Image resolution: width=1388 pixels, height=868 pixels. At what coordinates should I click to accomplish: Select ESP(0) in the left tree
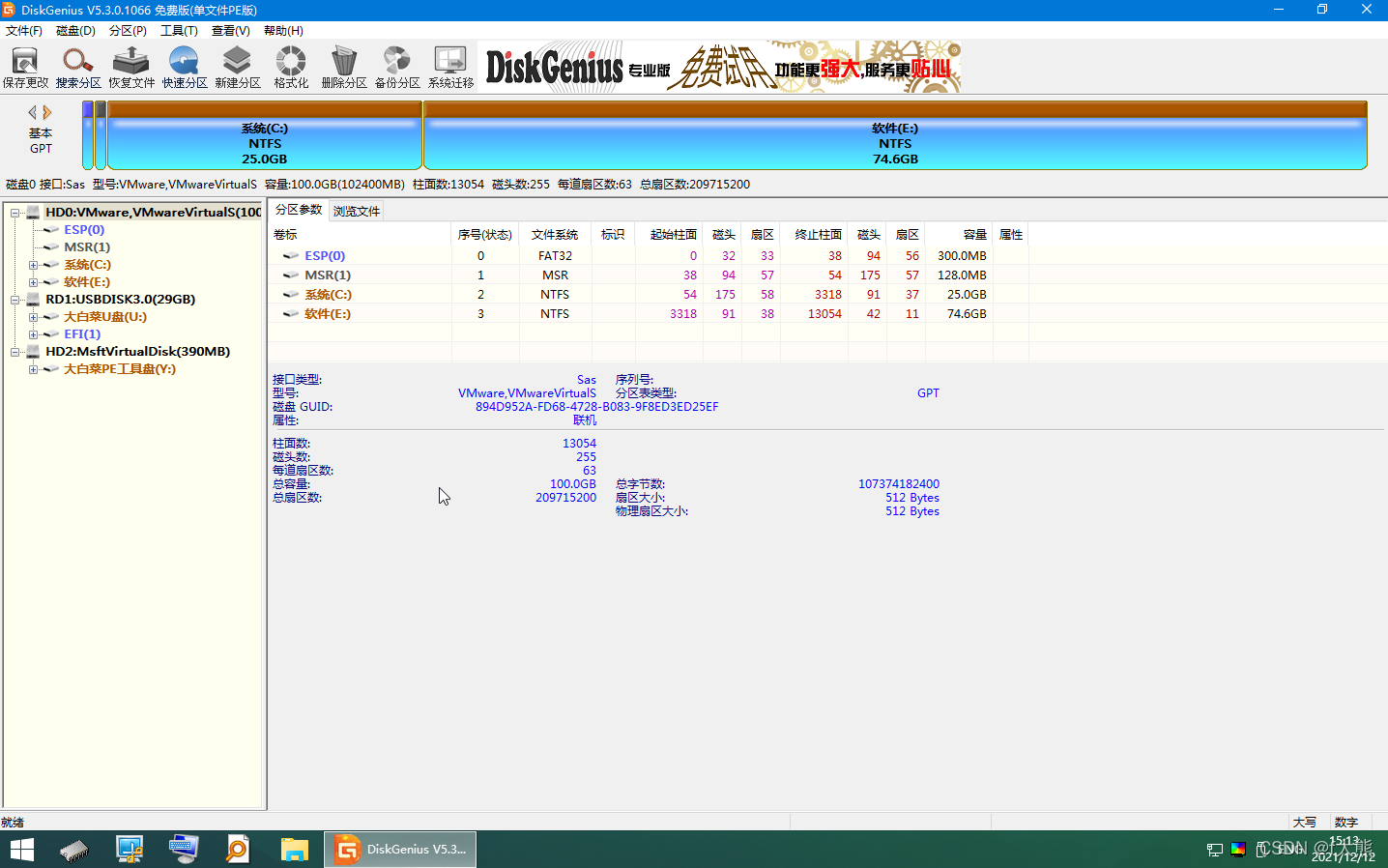[84, 230]
